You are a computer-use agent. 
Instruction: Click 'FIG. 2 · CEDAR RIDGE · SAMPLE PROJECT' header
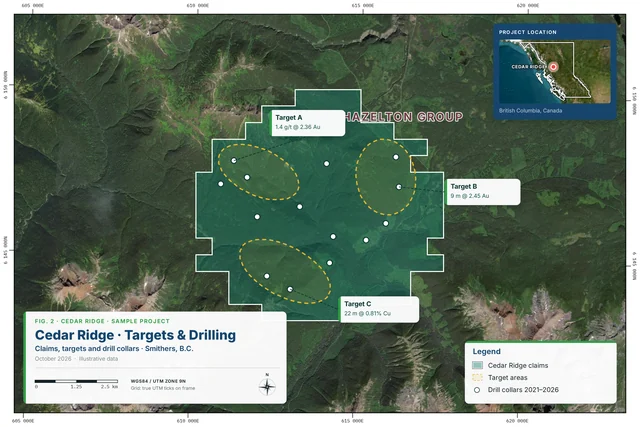(102, 321)
